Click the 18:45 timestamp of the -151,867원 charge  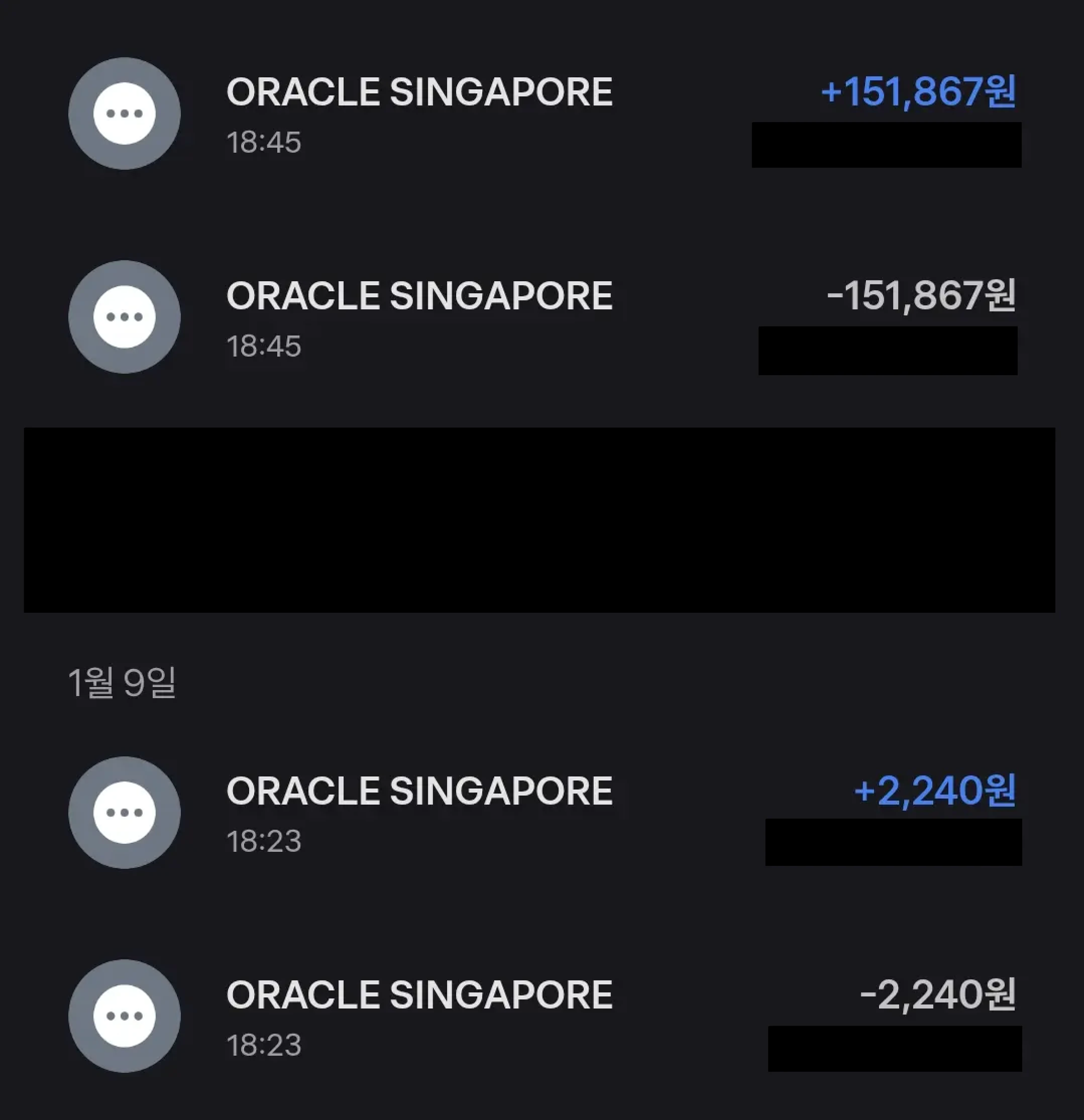point(263,346)
